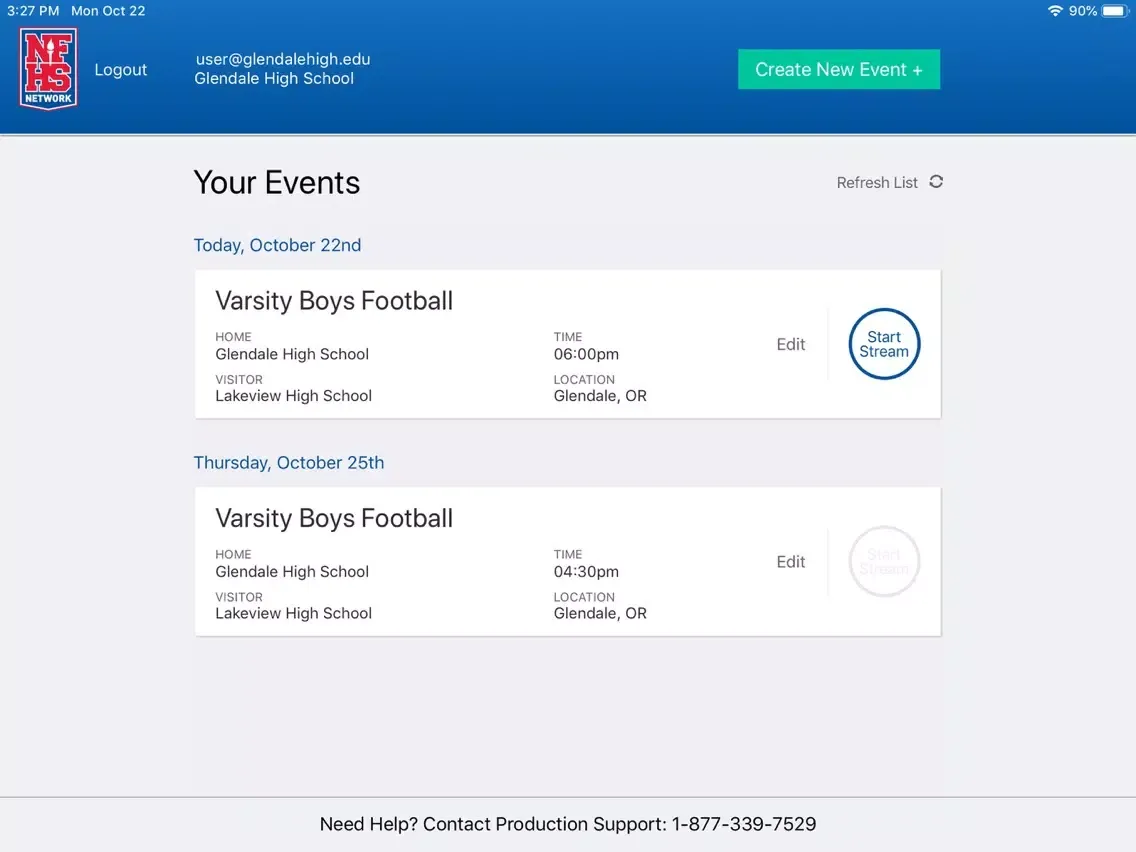The height and width of the screenshot is (852, 1136).
Task: Edit the 06:00pm Varsity Boys Football event
Action: pos(790,344)
